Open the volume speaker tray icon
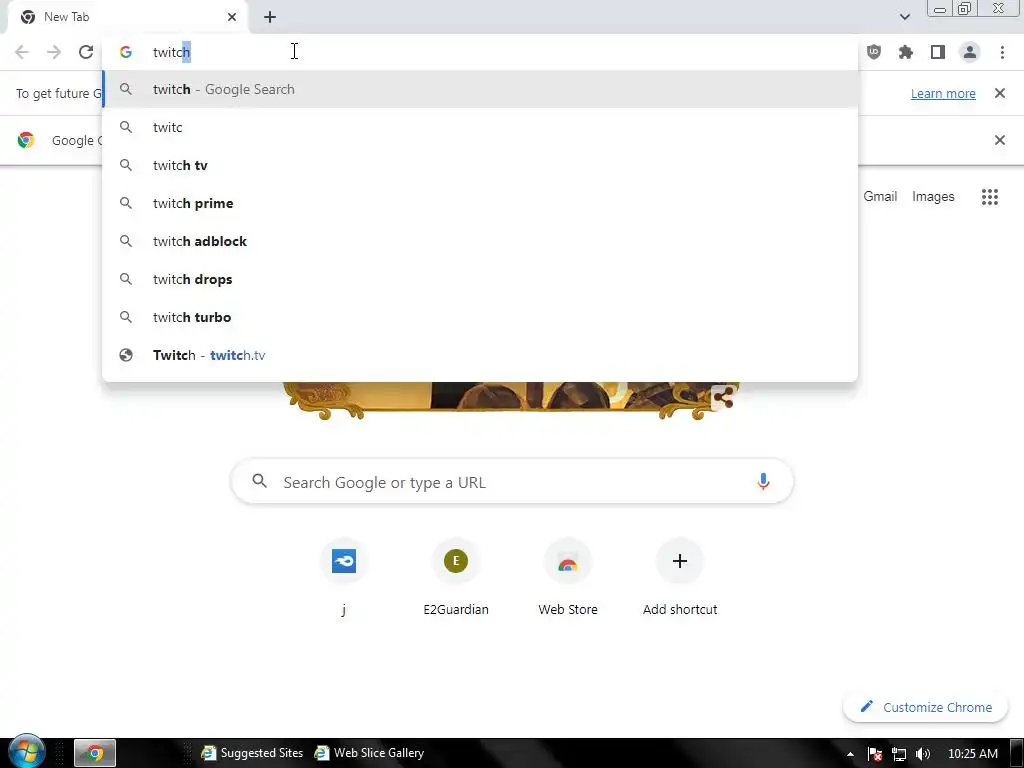The height and width of the screenshot is (768, 1024). pos(923,754)
